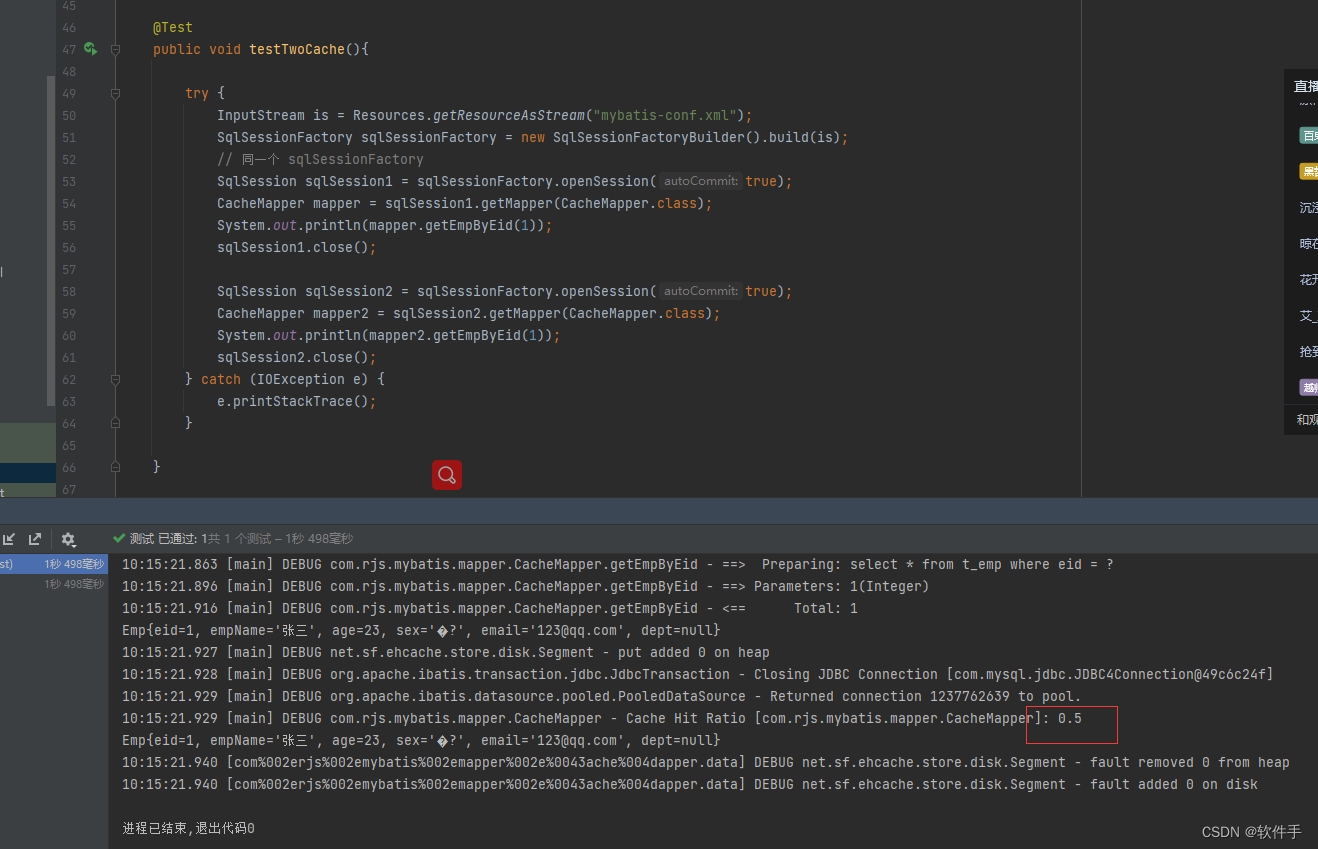
Task: Click SqlSessionFactoryBuilder in line 51
Action: (649, 137)
